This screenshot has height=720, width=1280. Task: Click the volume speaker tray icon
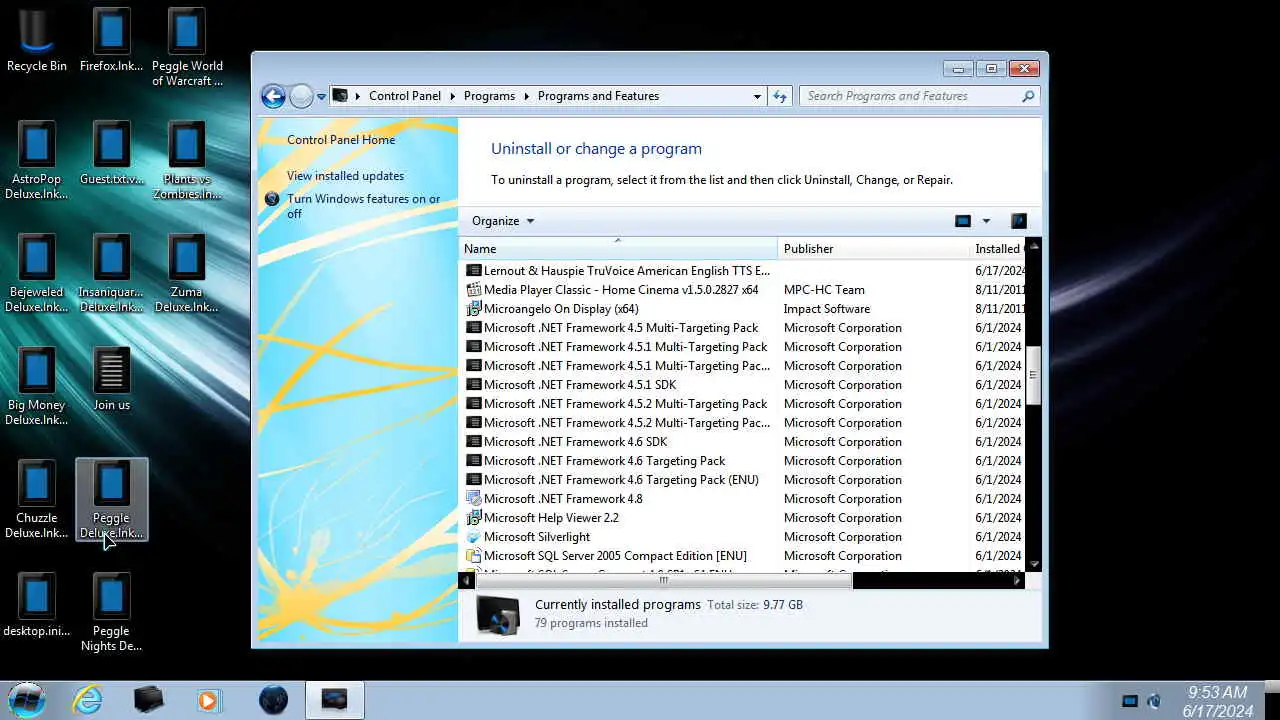[x=1154, y=701]
